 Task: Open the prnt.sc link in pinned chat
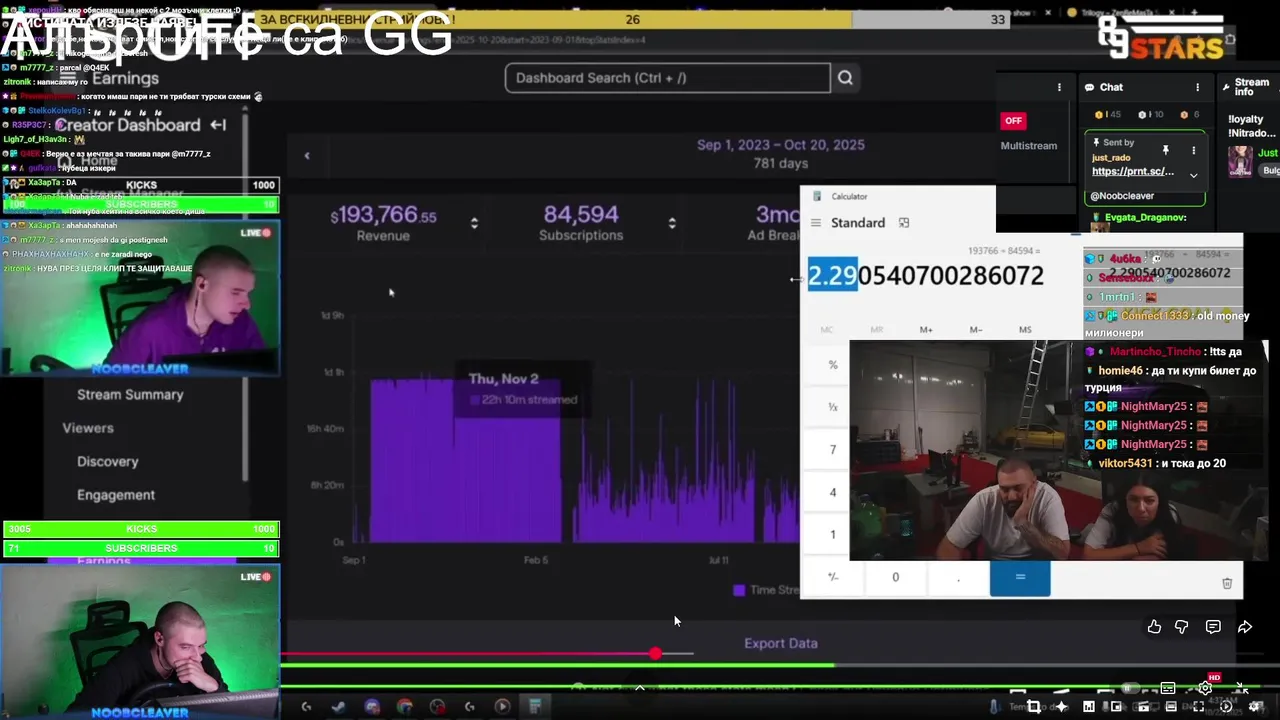point(1133,171)
